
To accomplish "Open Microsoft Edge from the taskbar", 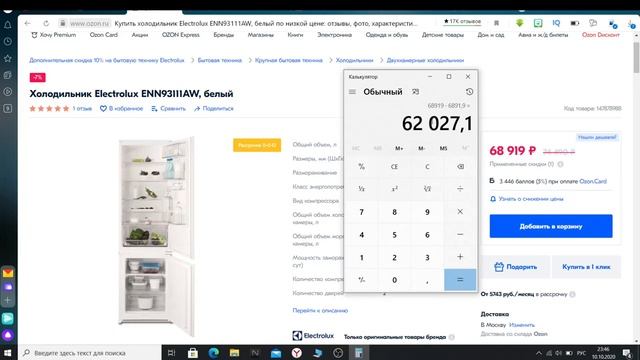I will (x=213, y=353).
